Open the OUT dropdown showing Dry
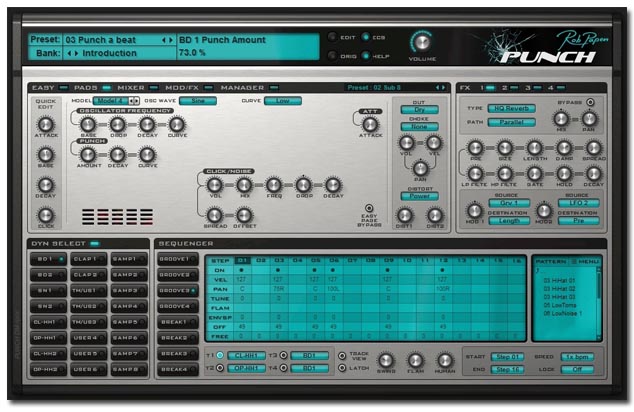This screenshot has width=634, height=412. click(x=419, y=110)
